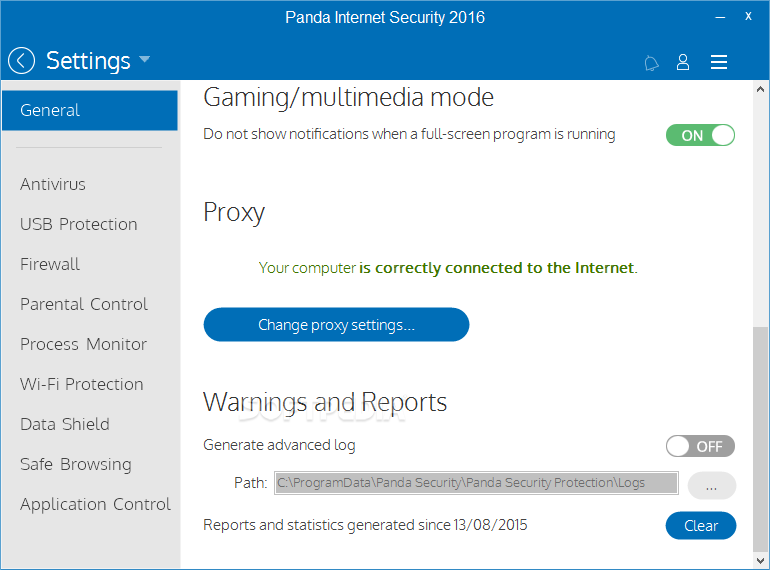Image resolution: width=770 pixels, height=570 pixels.
Task: Open USB Protection settings
Action: [x=79, y=224]
